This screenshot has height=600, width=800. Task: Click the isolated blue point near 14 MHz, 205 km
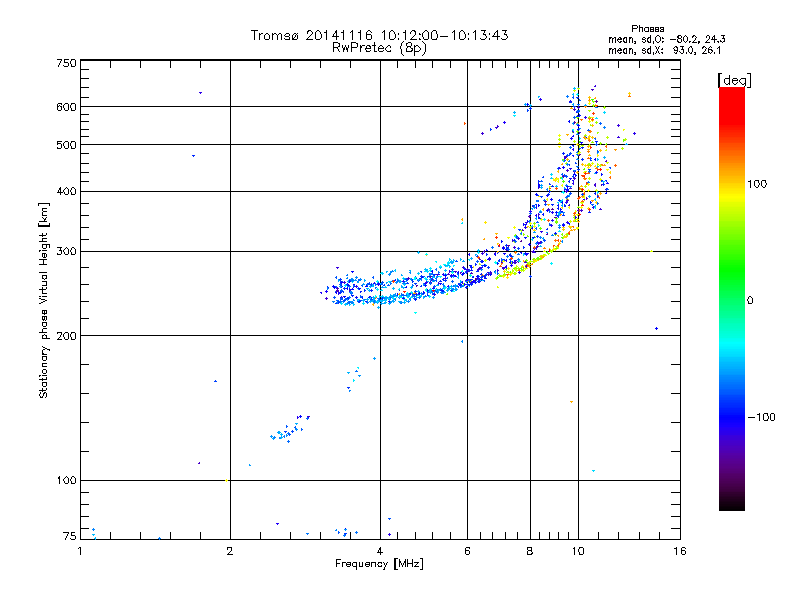(656, 329)
